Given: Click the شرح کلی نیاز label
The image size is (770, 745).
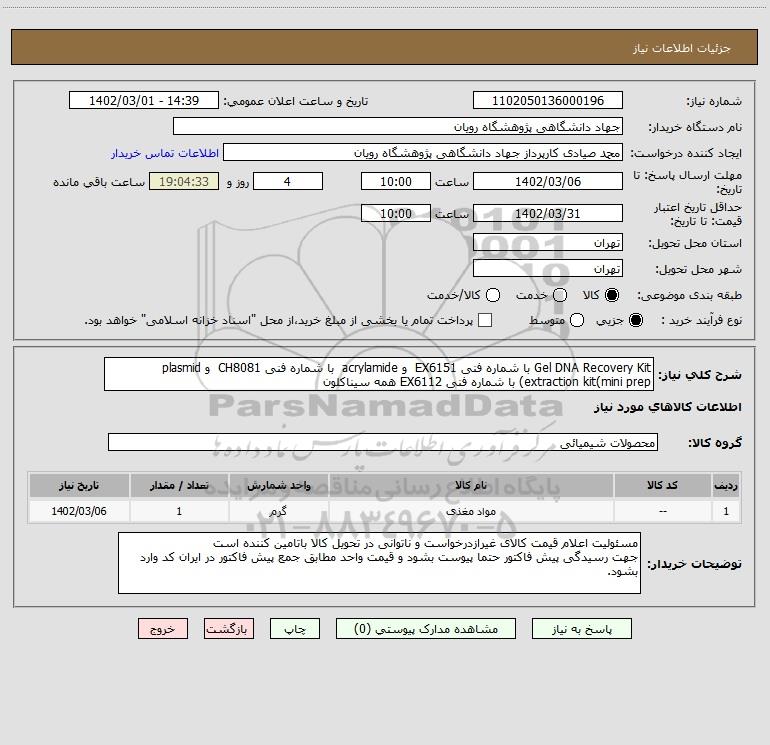Looking at the screenshot, I should pos(700,375).
